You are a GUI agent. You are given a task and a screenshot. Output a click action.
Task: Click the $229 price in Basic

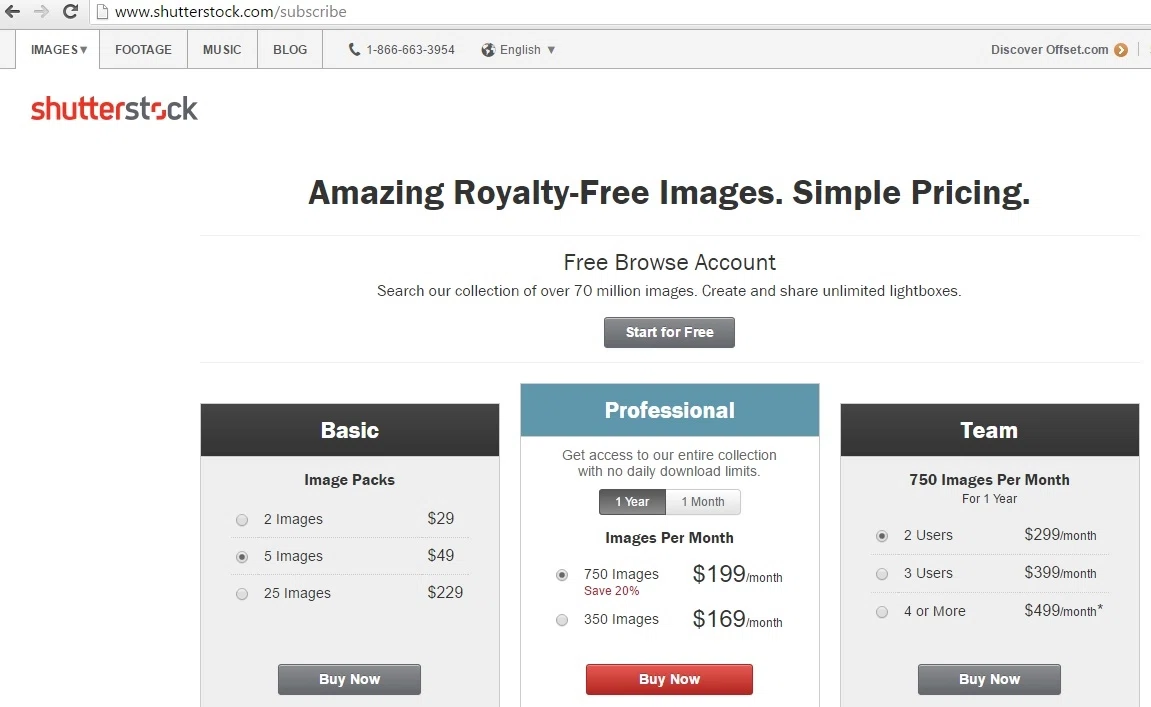pyautogui.click(x=445, y=592)
